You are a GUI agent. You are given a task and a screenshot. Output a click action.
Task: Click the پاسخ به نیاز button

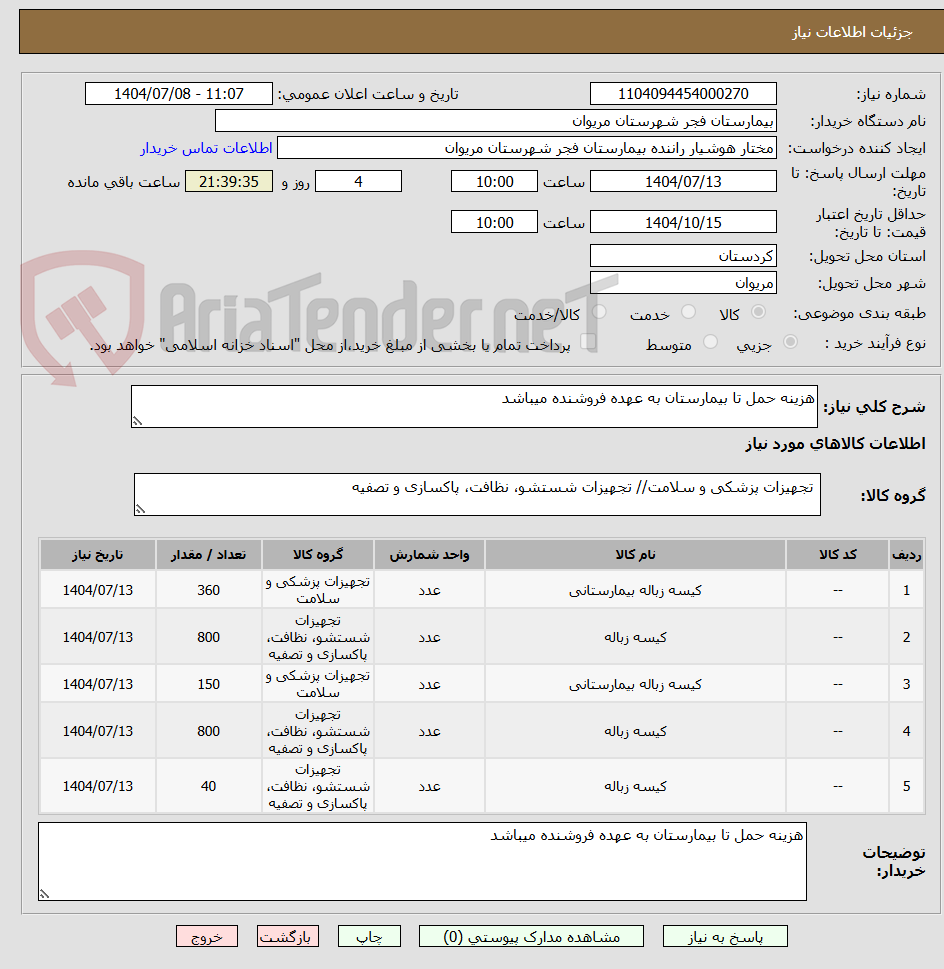tap(725, 936)
